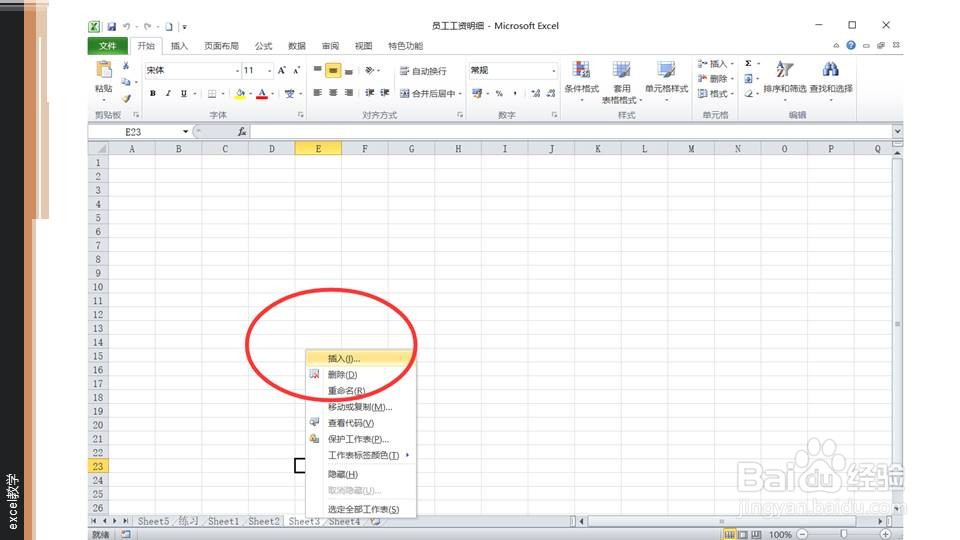The image size is (960, 540).
Task: Toggle align text left
Action: click(317, 93)
